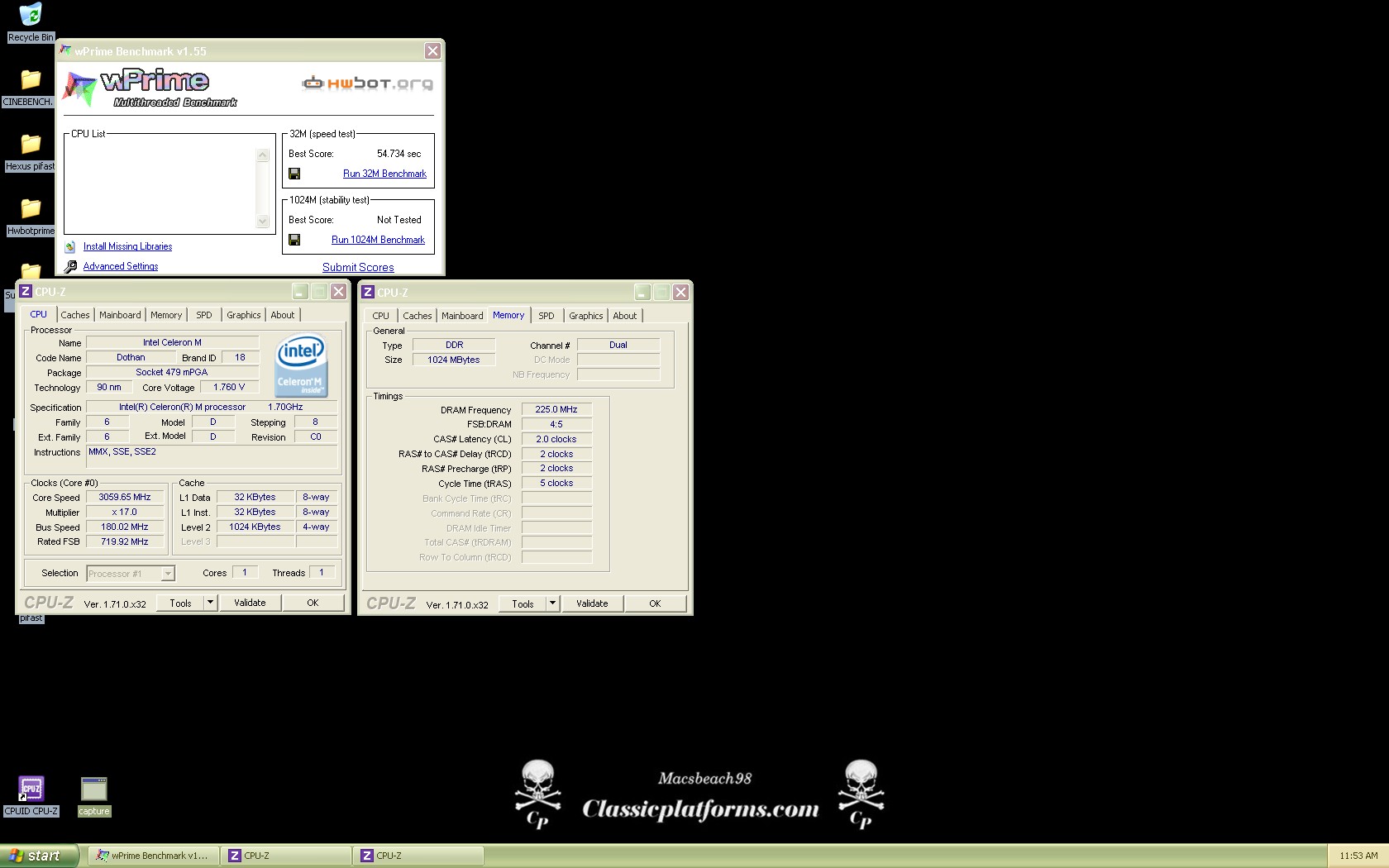Screen dimensions: 1389x868
Task: Select Memory tab in left CPU-Z window
Action: [166, 315]
